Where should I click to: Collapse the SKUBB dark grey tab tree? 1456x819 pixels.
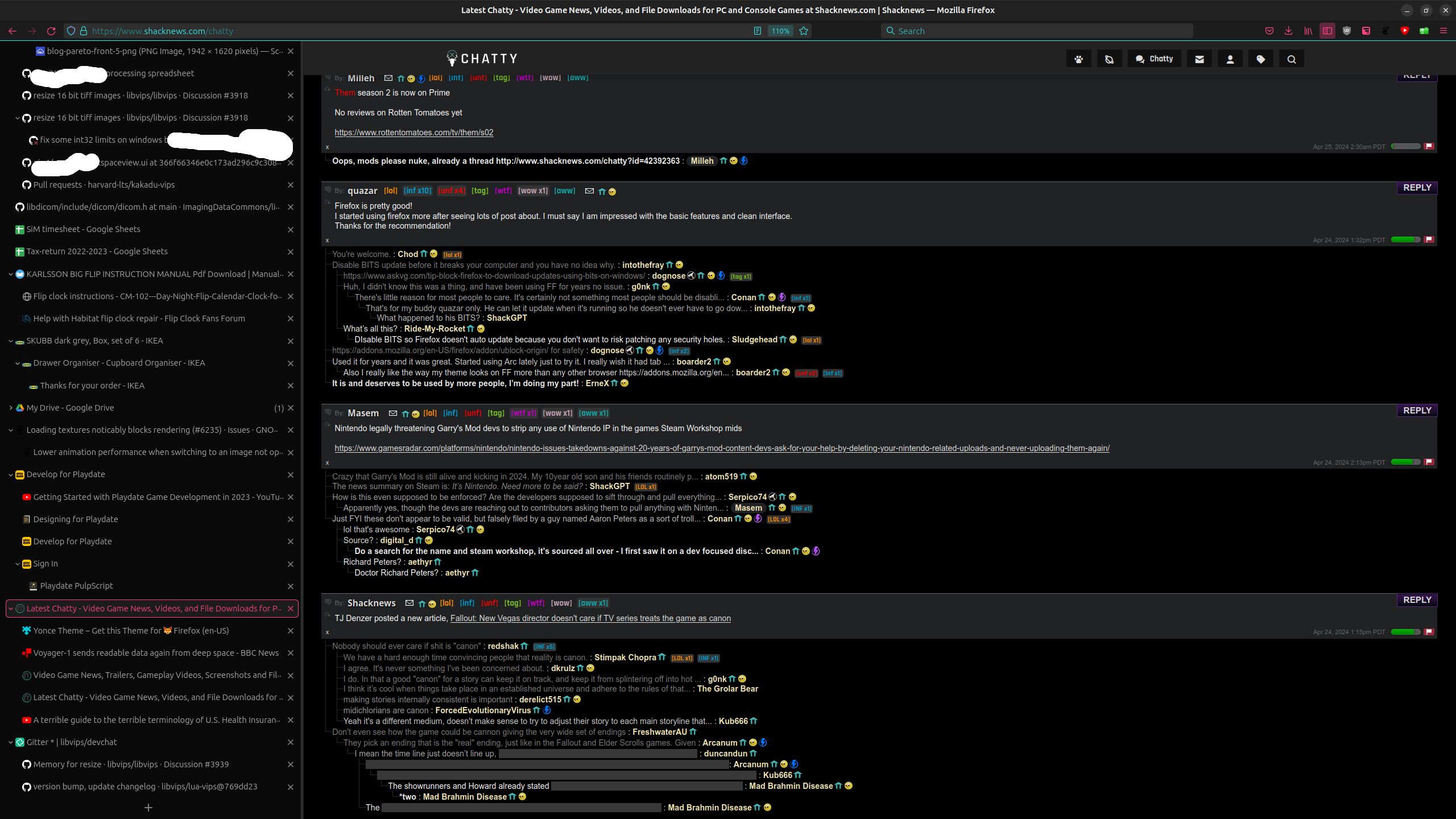click(x=10, y=341)
